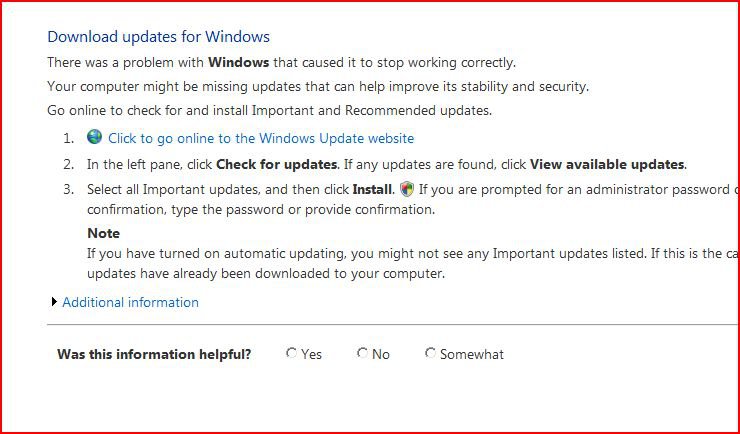Click the Was this information helpful question
Image resolution: width=740 pixels, height=434 pixels.
click(154, 354)
